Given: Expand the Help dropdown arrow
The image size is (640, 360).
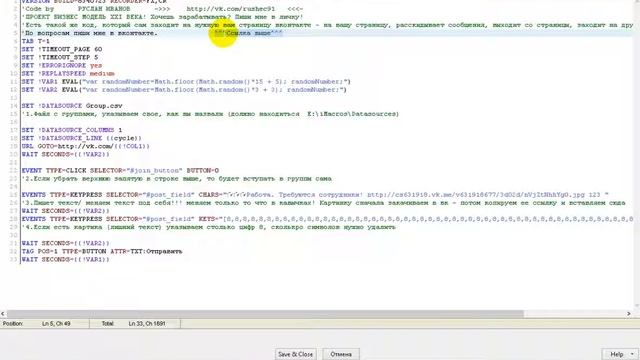Looking at the screenshot, I should 632,354.
